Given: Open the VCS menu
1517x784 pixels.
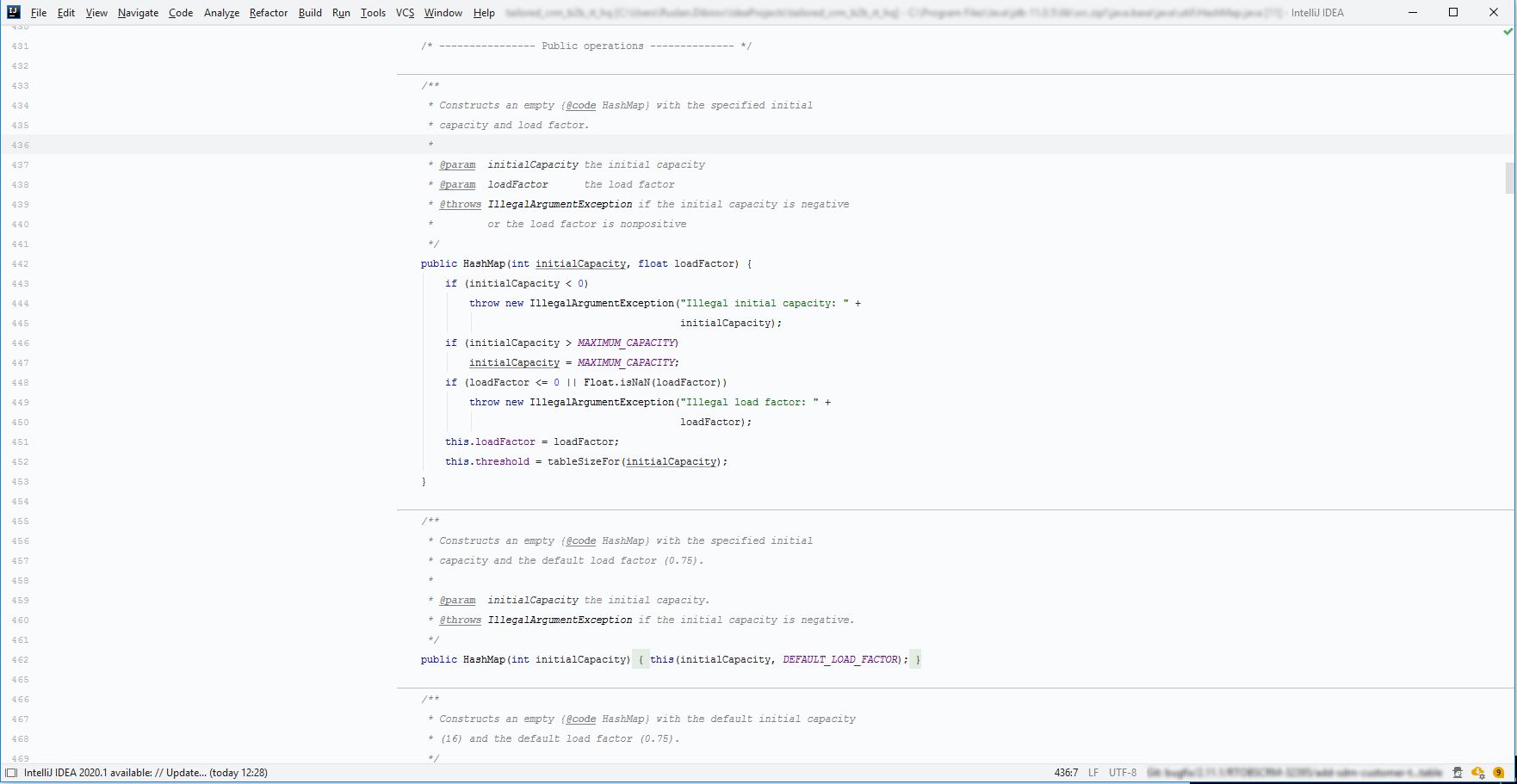Looking at the screenshot, I should click(x=405, y=13).
